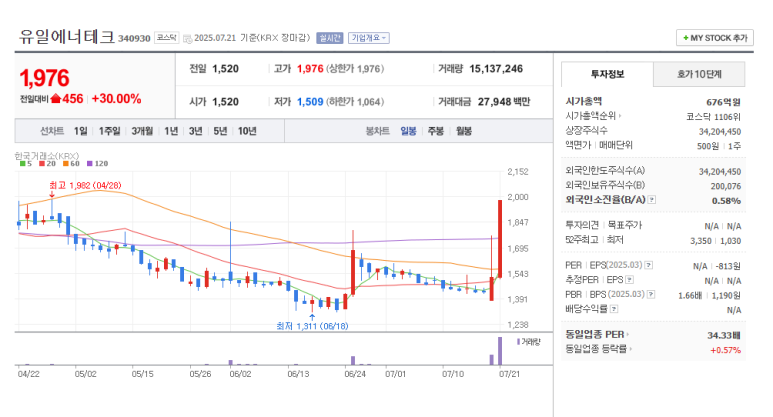Click the 34.33배 same-sector PER value
The height and width of the screenshot is (417, 773).
pos(724,335)
